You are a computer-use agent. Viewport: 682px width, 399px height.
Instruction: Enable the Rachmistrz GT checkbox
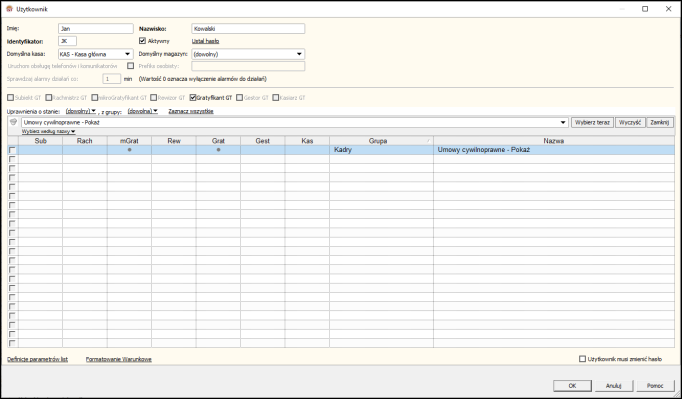(x=49, y=97)
